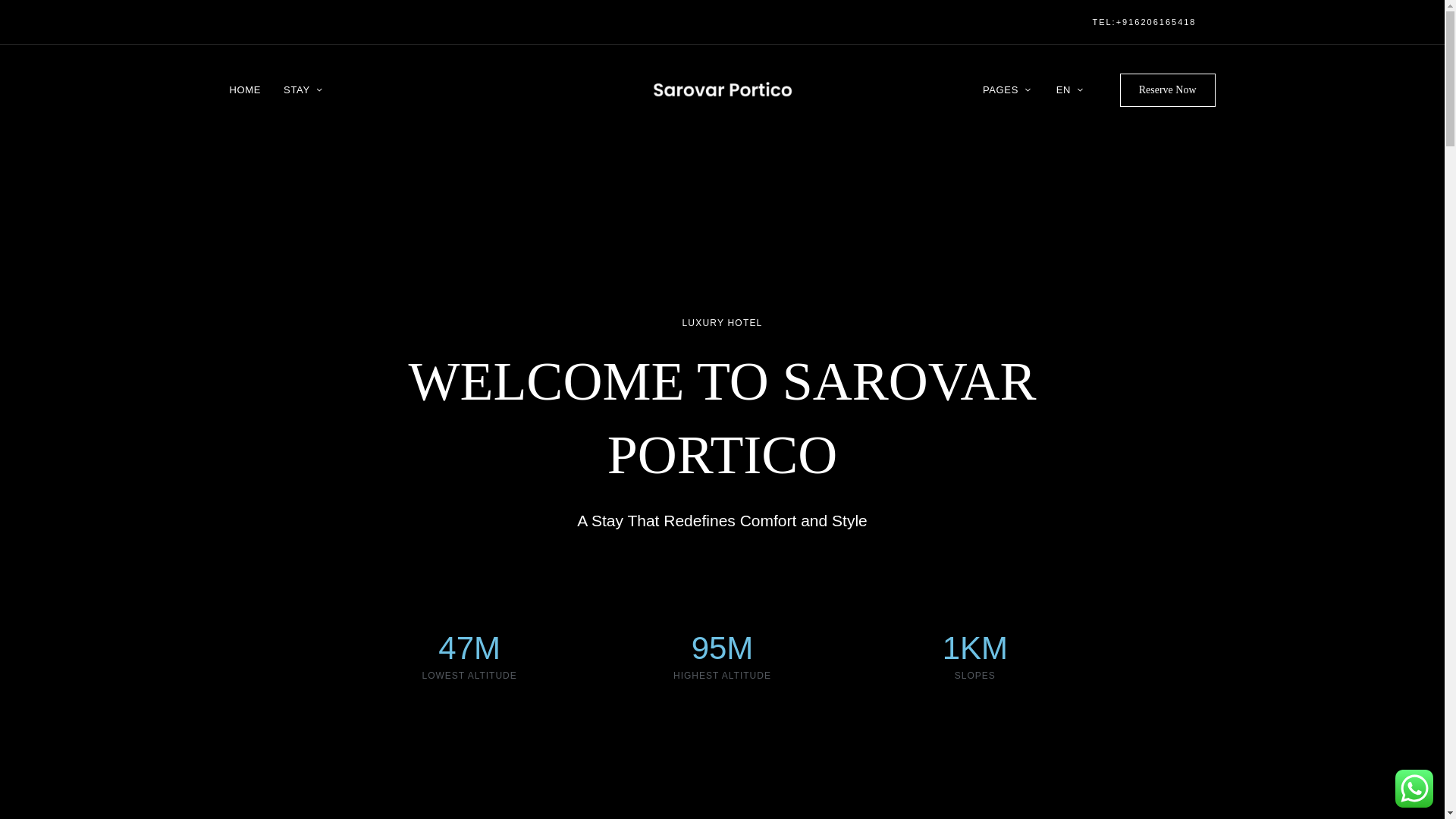Click the '47M' lowest altitude value
This screenshot has height=819, width=1456.
click(469, 648)
